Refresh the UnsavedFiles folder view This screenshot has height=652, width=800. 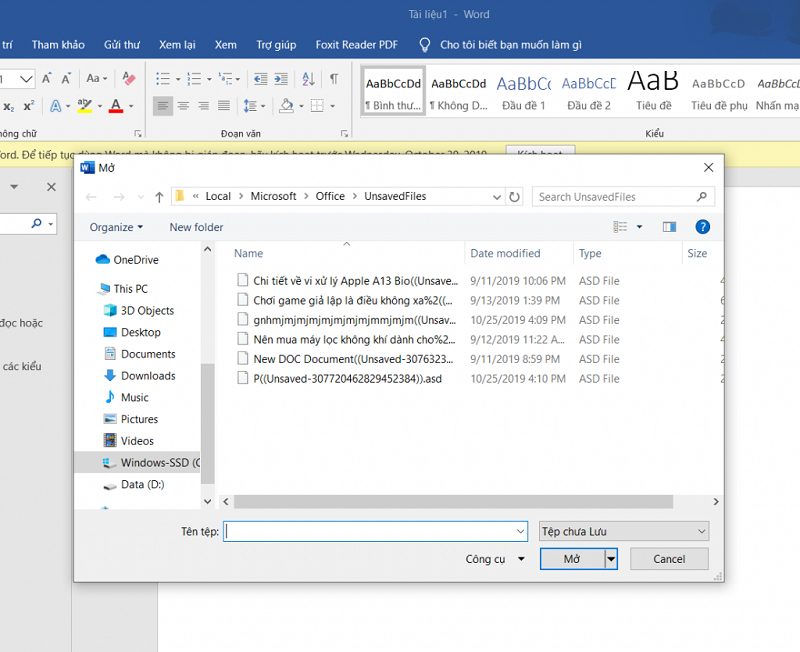[514, 196]
